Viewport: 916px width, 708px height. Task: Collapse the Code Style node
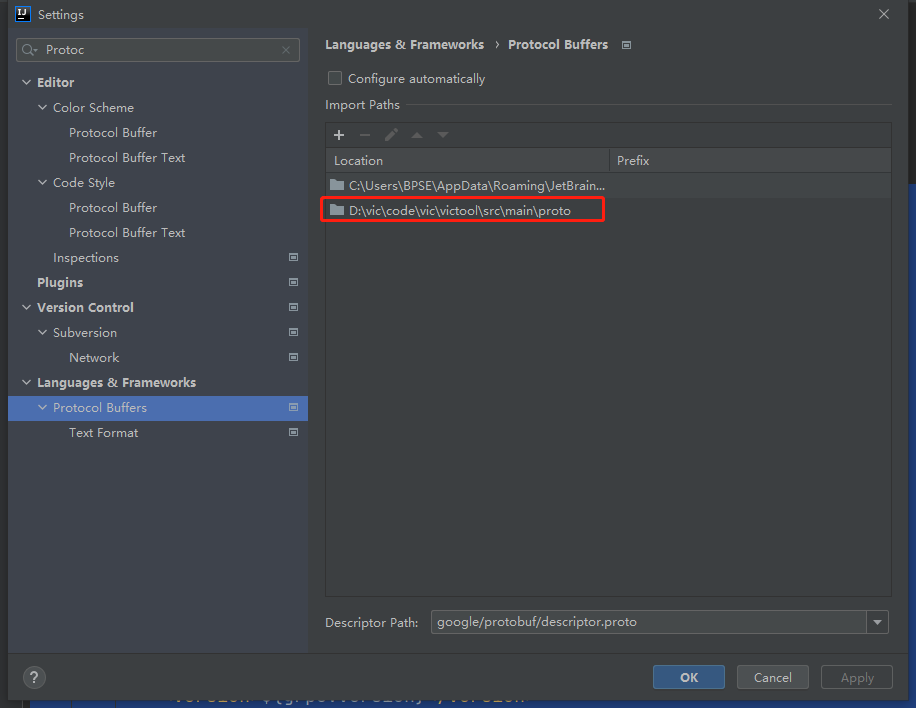tap(43, 183)
